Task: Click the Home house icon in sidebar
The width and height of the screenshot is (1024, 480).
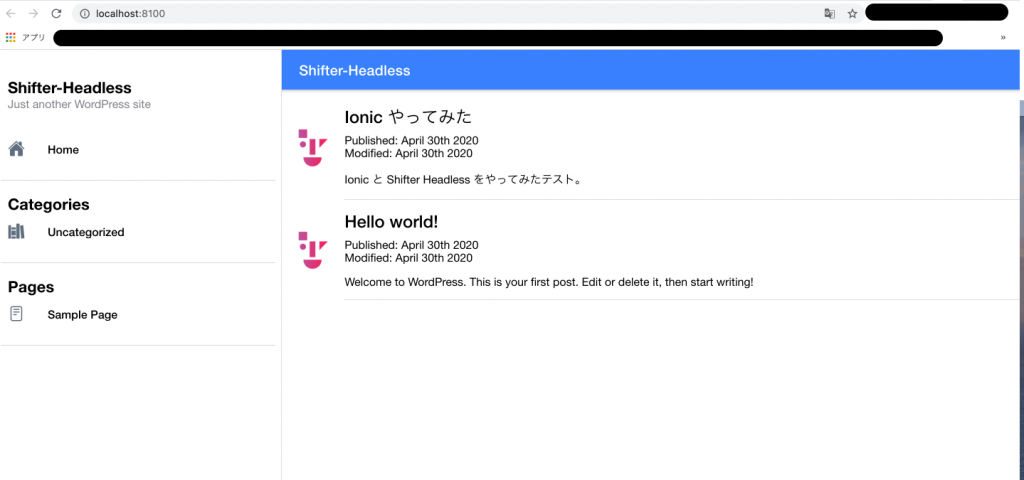Action: pyautogui.click(x=16, y=150)
